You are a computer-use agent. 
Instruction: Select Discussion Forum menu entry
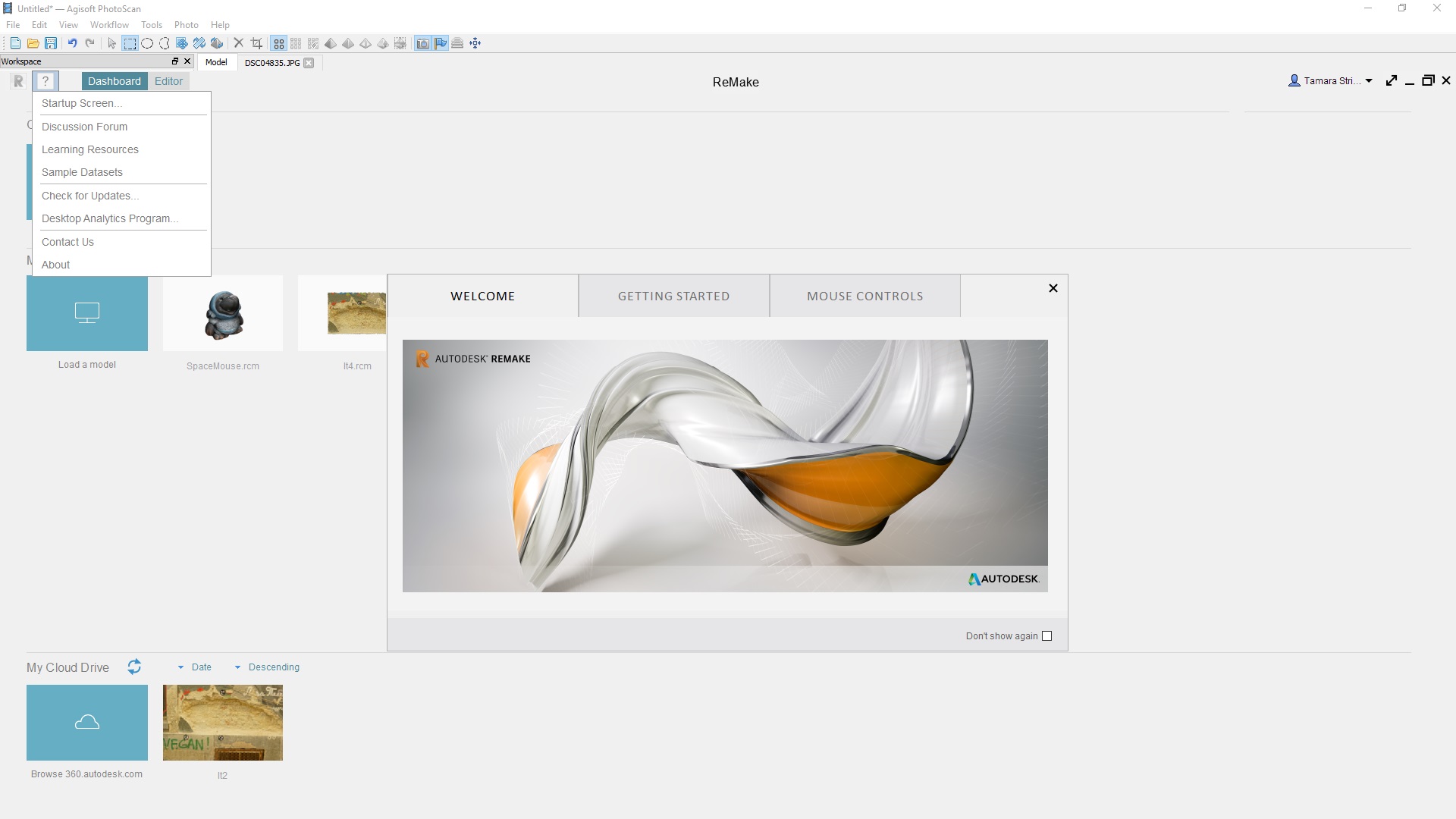(x=121, y=127)
